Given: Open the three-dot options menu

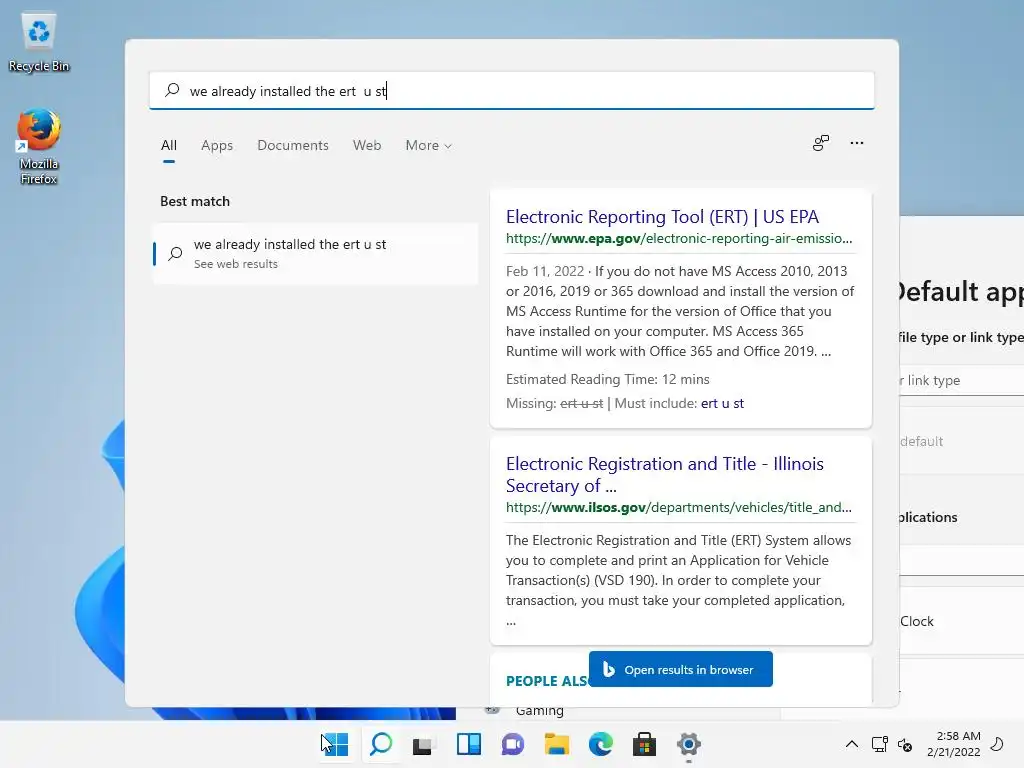Looking at the screenshot, I should [x=857, y=143].
